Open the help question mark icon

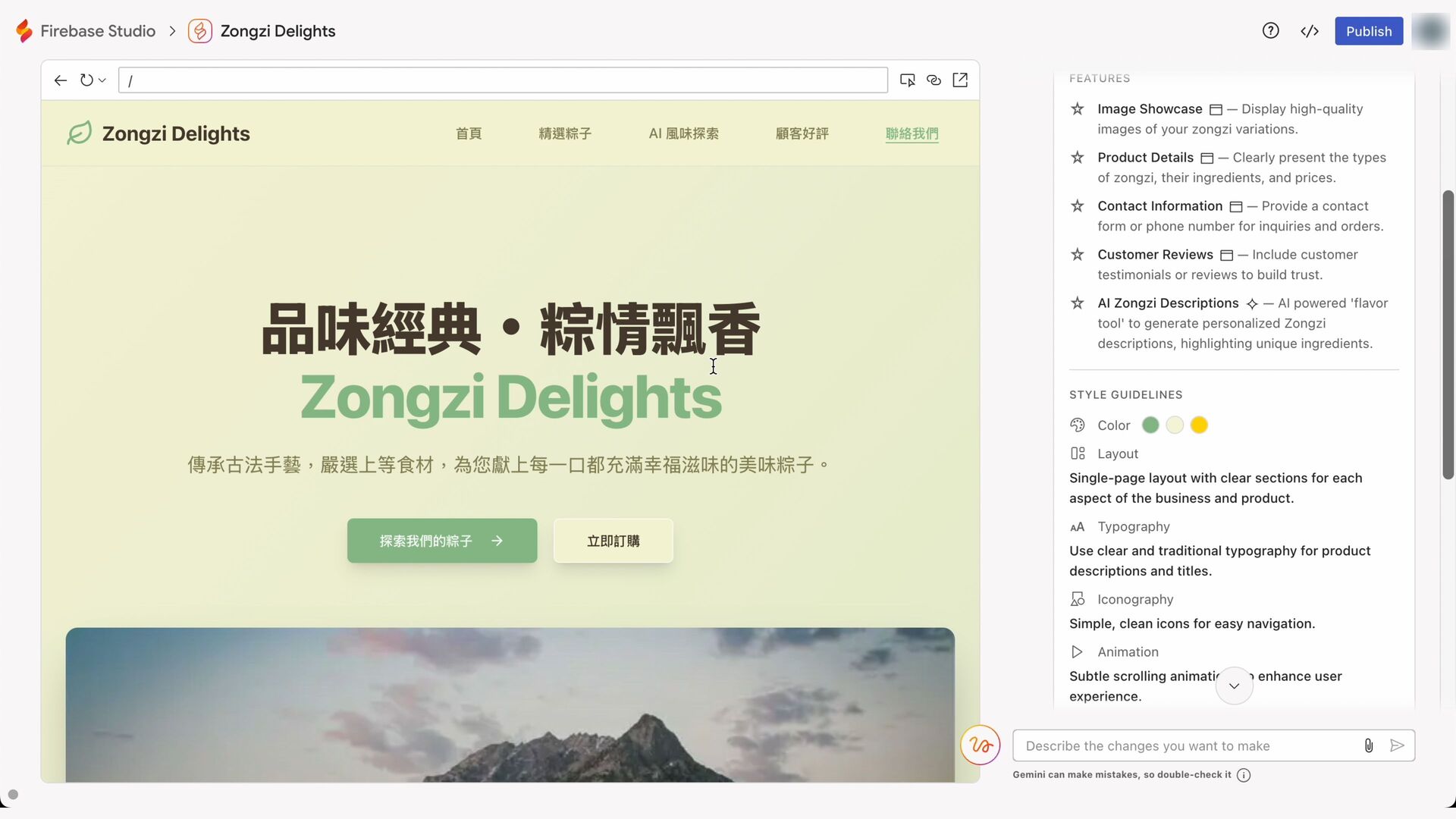tap(1271, 31)
